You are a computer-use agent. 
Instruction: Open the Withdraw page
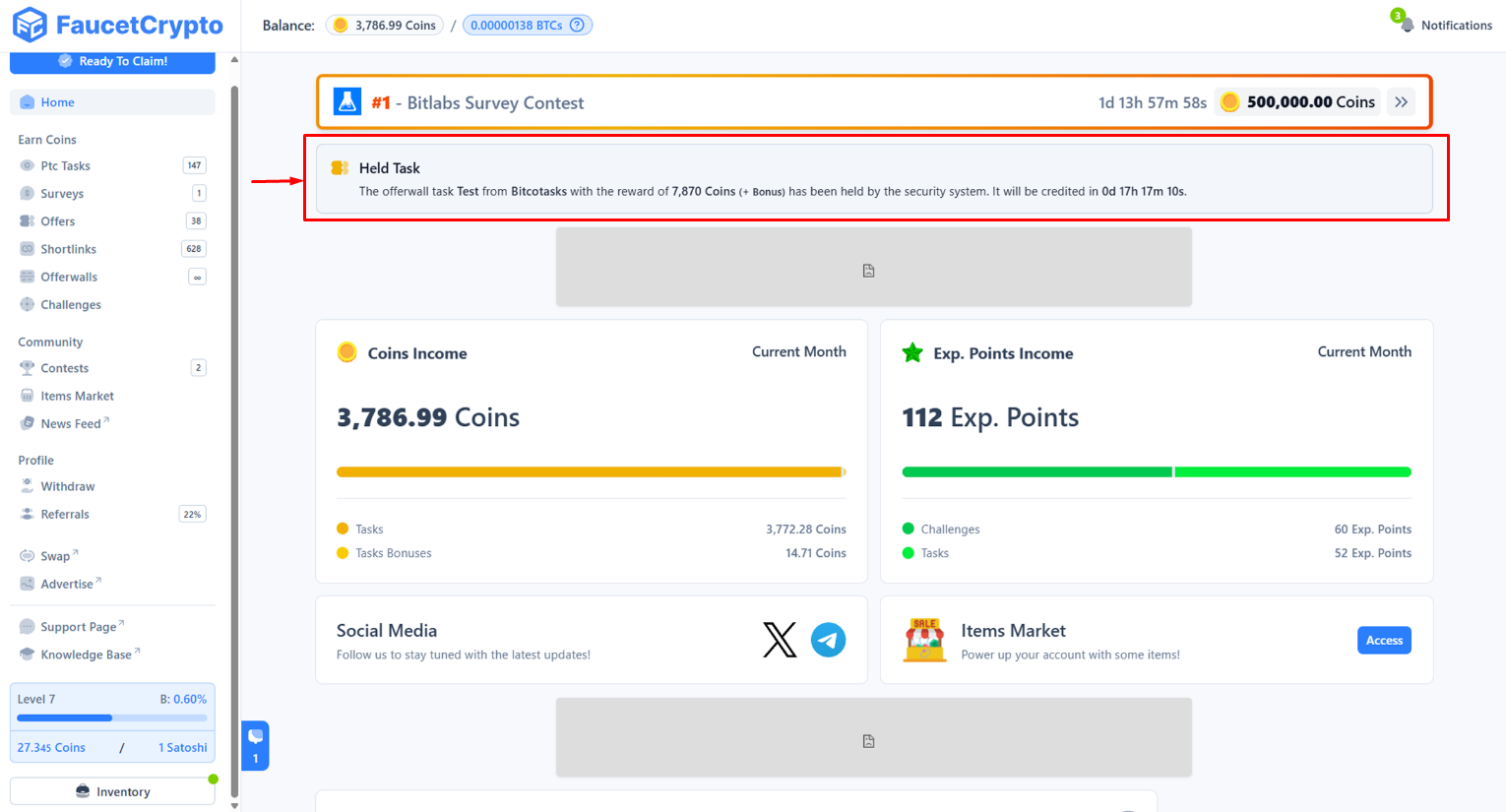pyautogui.click(x=68, y=485)
